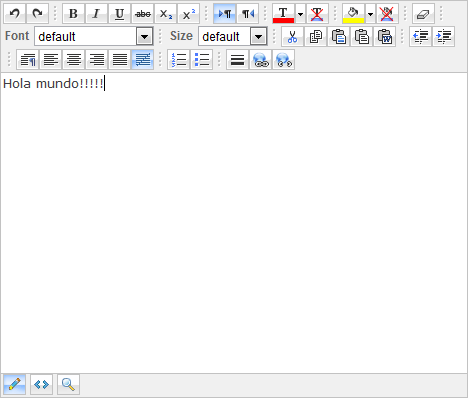Undo the last edit
Screen dimensions: 468x398
[14, 13]
